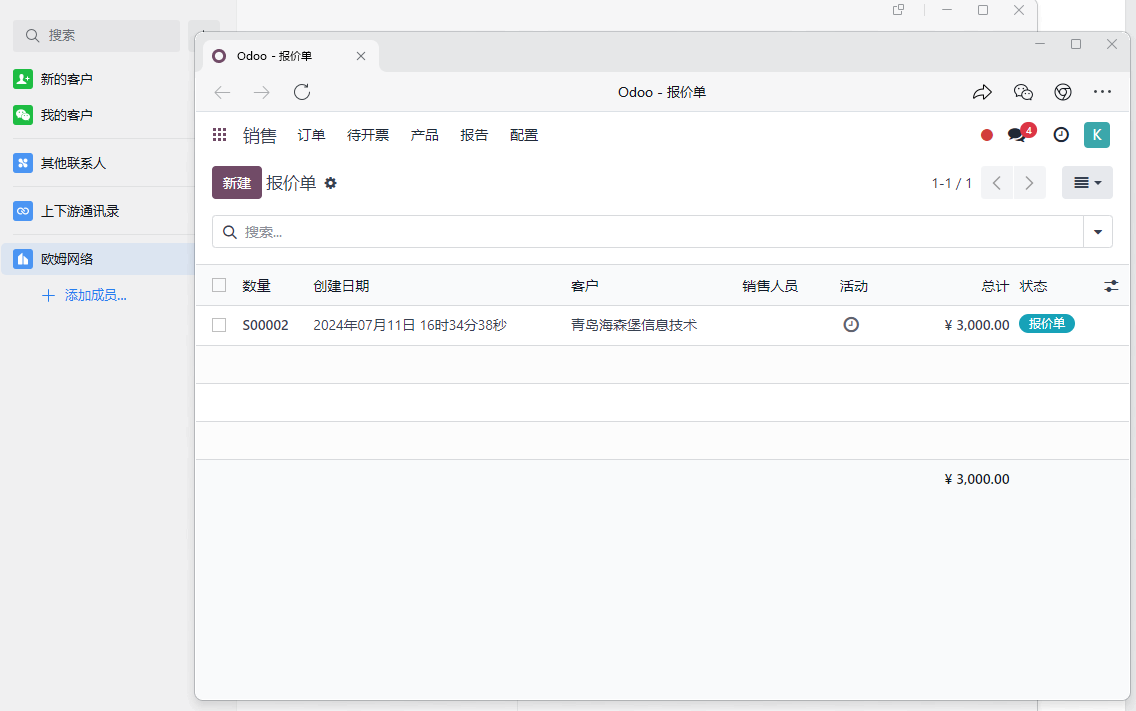Image resolution: width=1136 pixels, height=711 pixels.
Task: Click 上下游通讯录 link icon in sidebar
Action: point(23,211)
